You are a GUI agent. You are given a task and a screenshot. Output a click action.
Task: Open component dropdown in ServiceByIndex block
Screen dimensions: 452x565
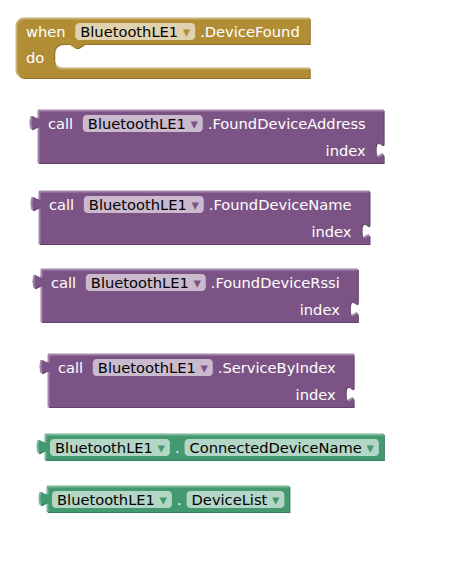[x=152, y=368]
